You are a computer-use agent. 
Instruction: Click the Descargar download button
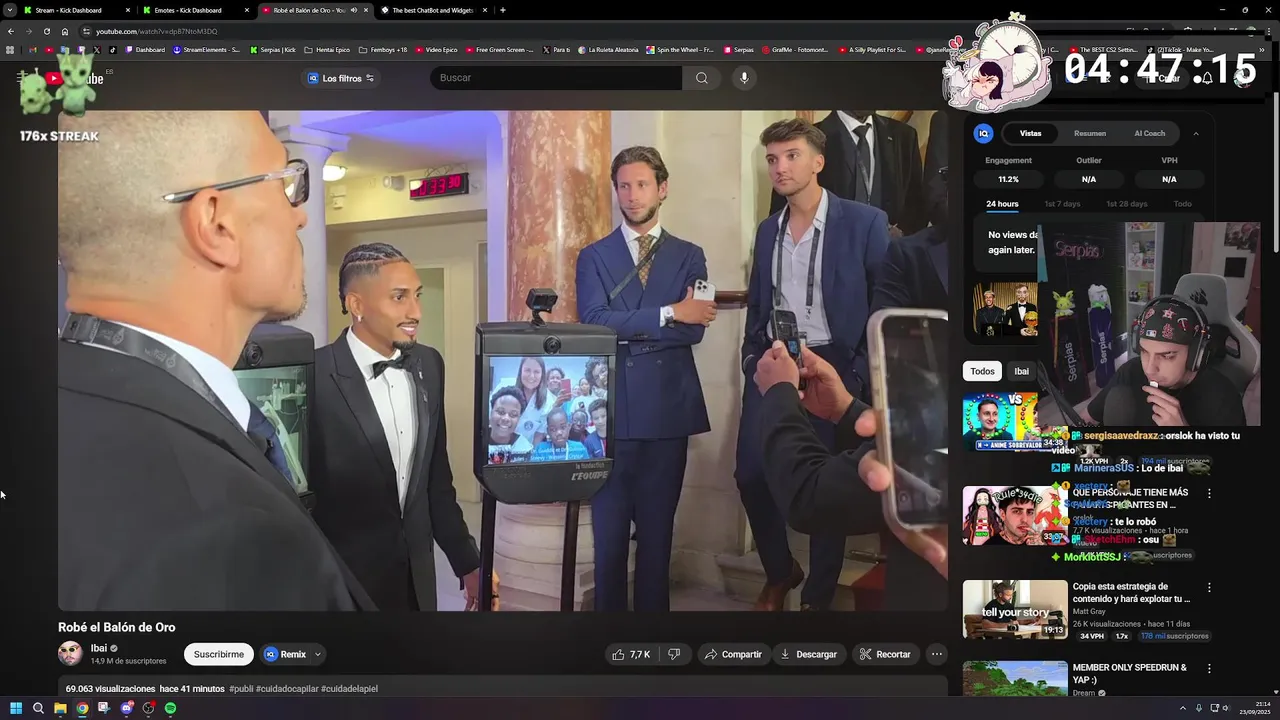[x=808, y=654]
